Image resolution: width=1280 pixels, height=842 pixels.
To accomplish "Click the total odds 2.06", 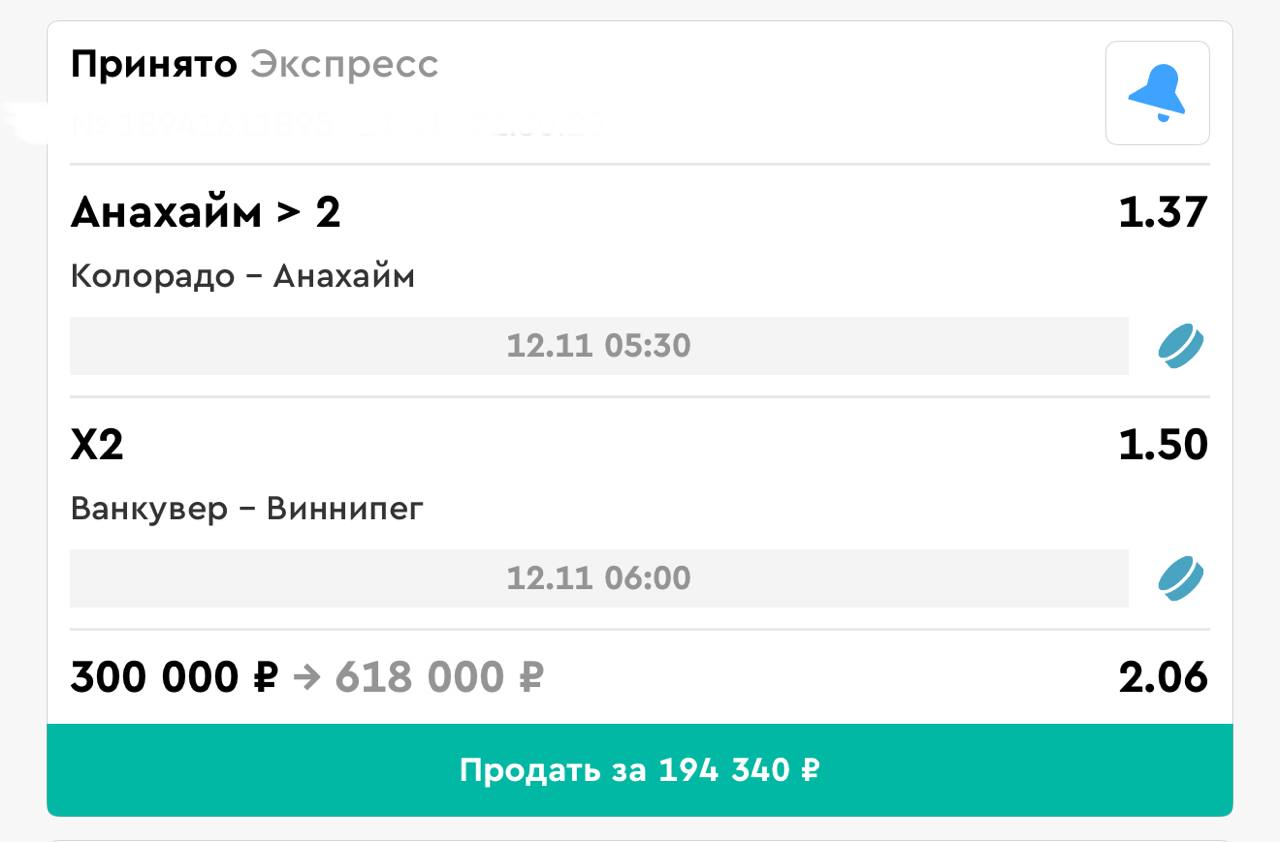I will tap(1163, 678).
